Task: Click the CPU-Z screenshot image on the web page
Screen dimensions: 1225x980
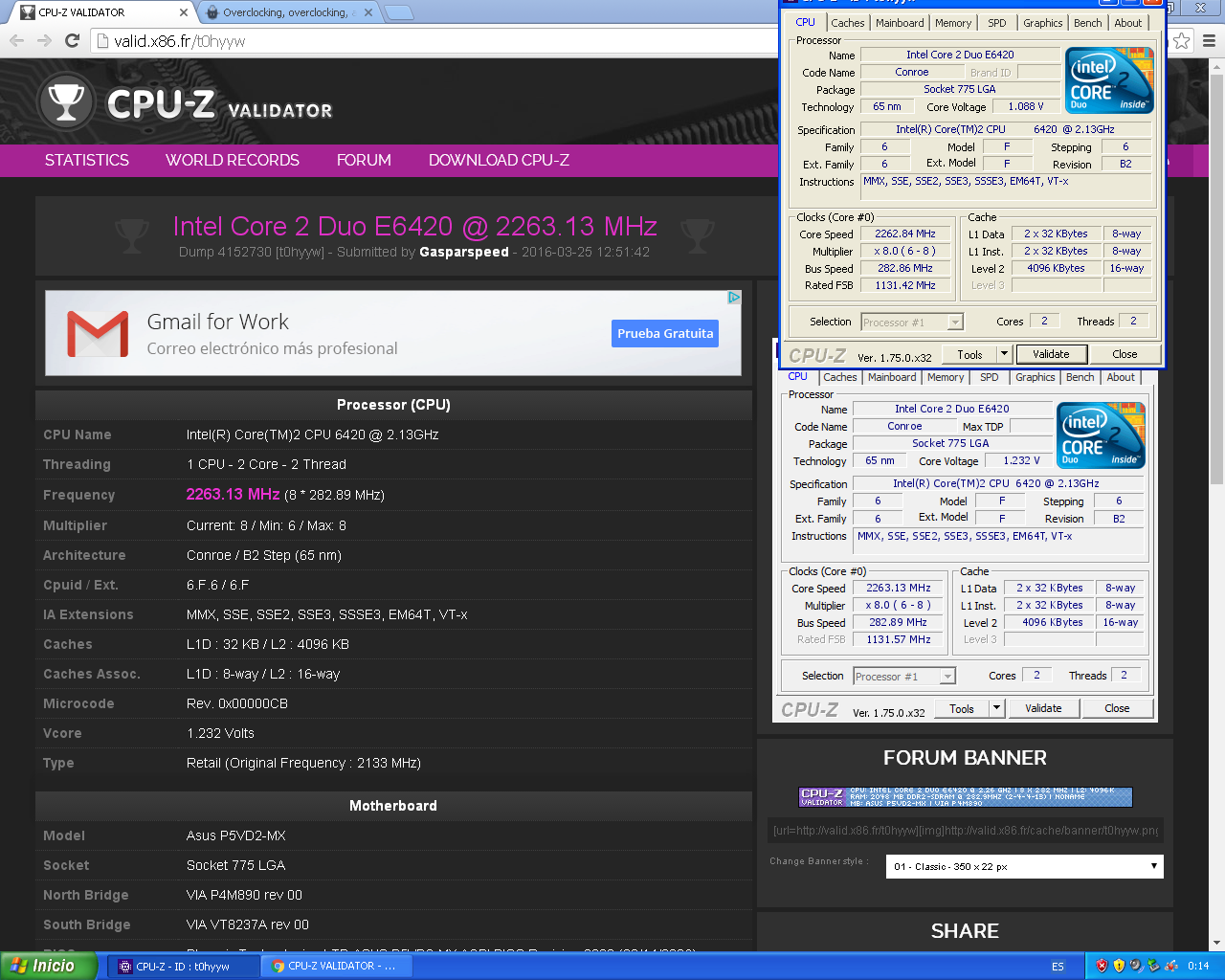Action: tap(965, 546)
